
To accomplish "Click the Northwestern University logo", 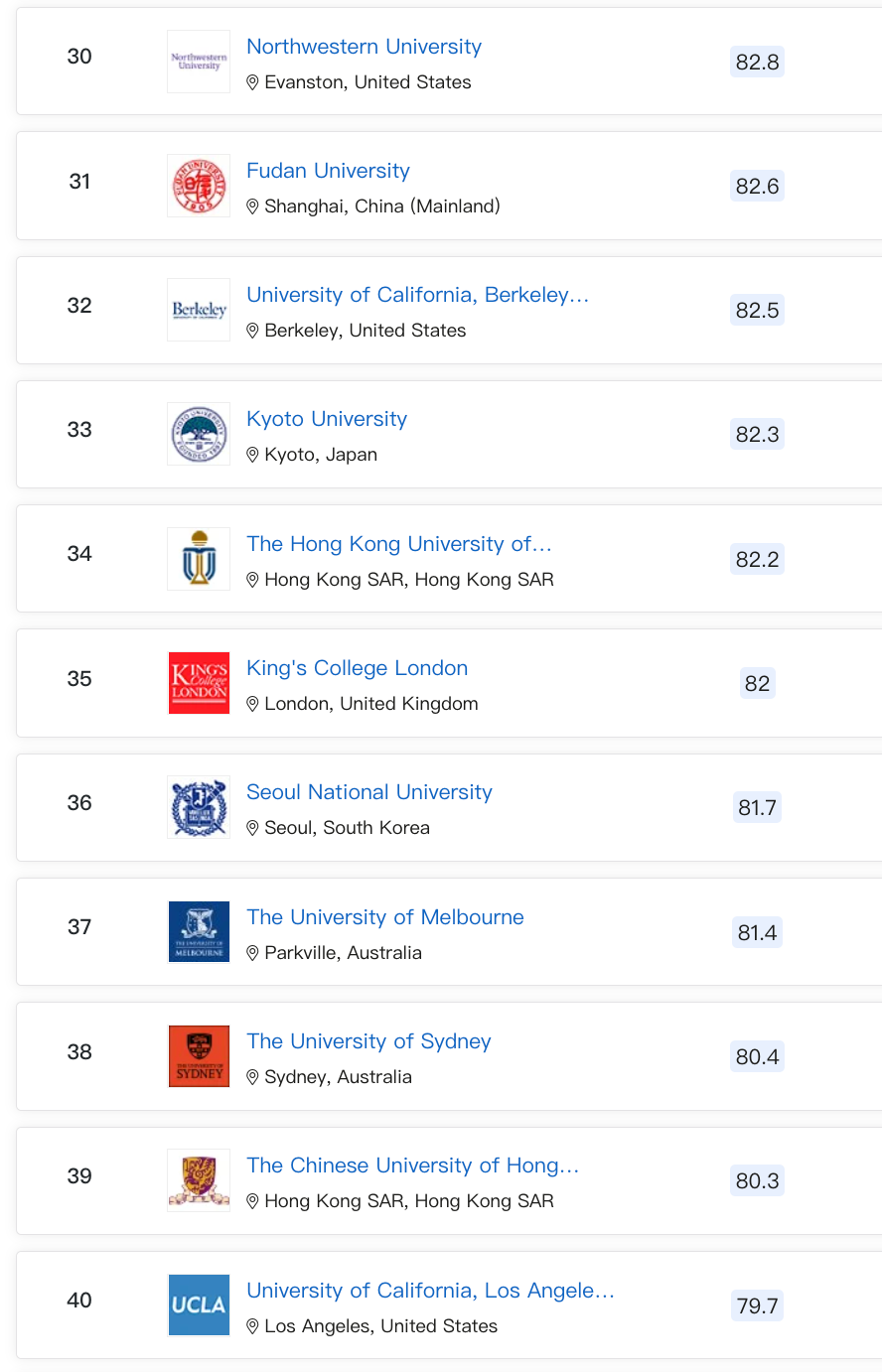I will pos(199,62).
